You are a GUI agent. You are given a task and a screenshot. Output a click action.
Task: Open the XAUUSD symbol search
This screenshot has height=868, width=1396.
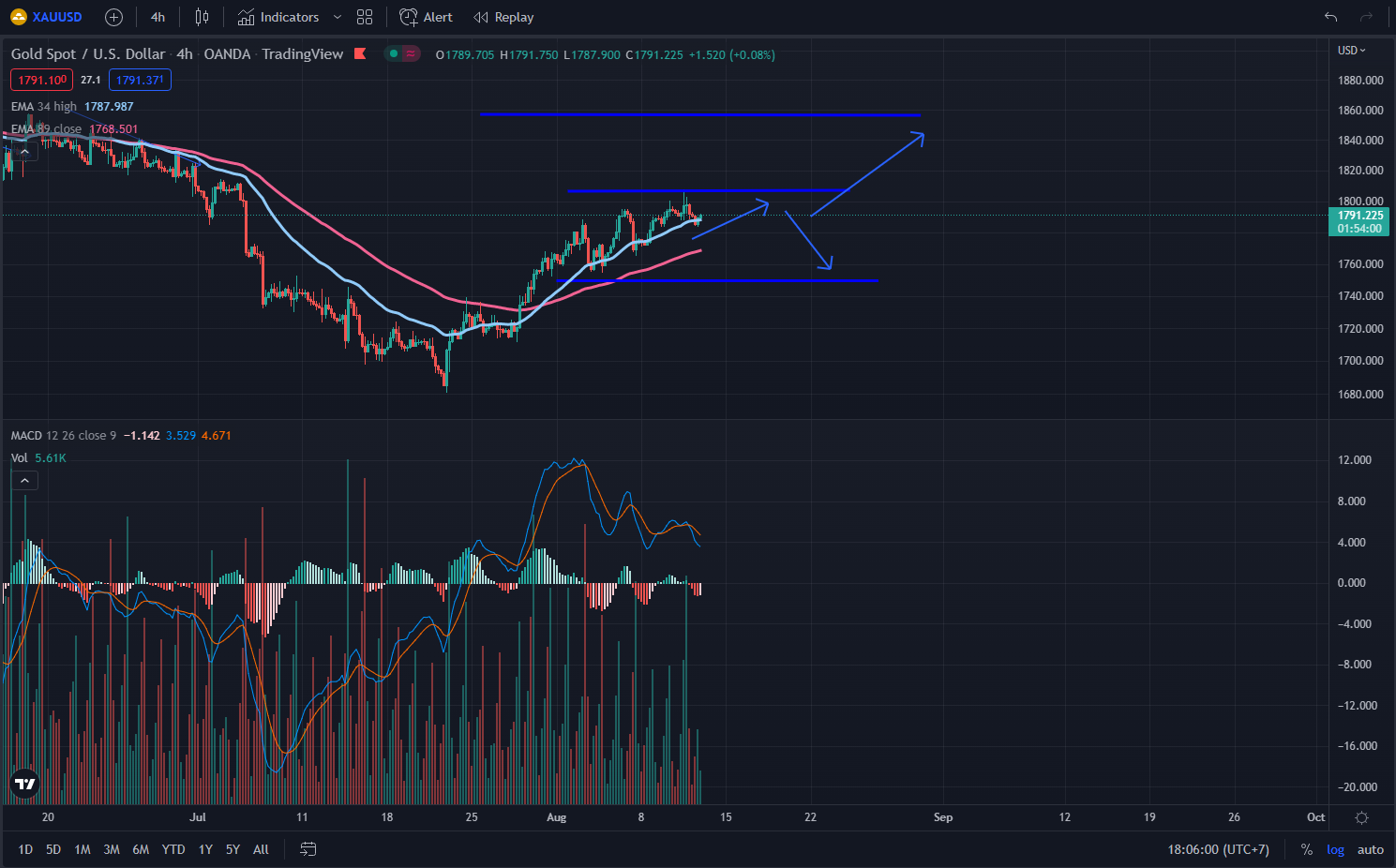47,17
